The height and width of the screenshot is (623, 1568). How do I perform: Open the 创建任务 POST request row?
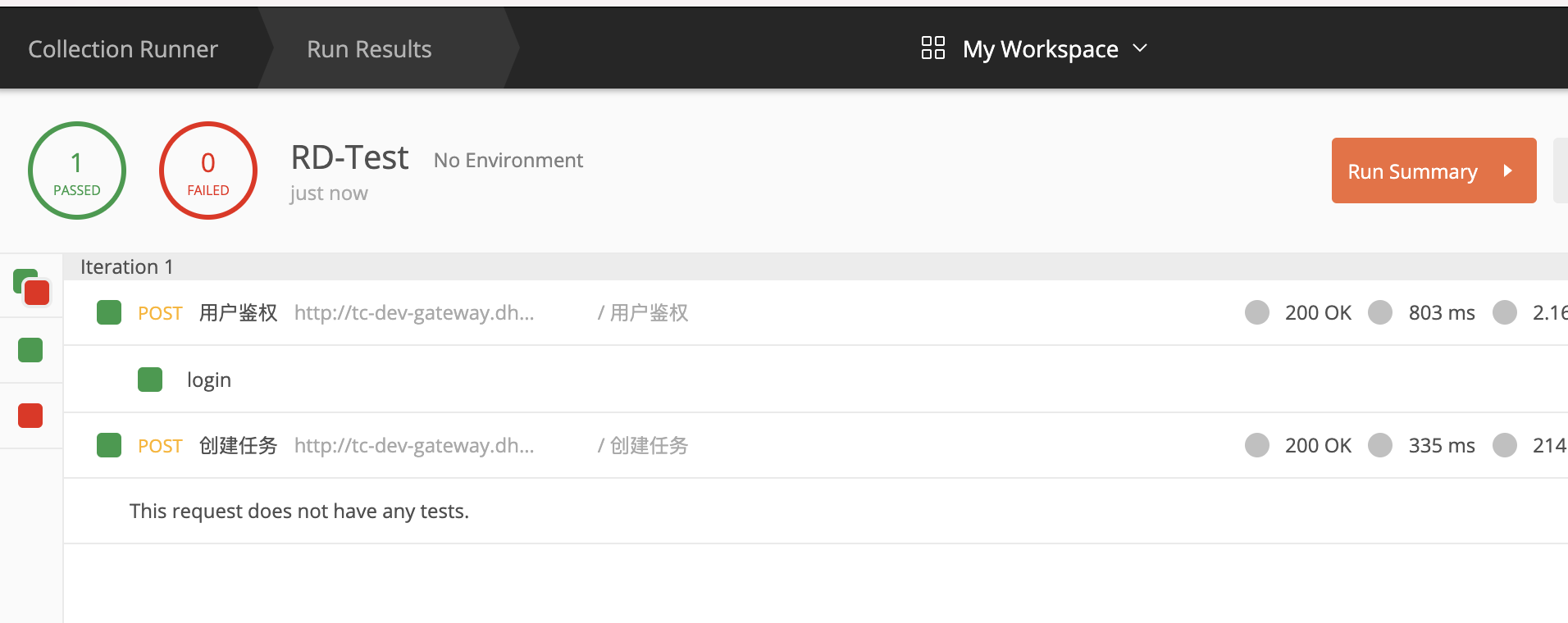(x=816, y=445)
